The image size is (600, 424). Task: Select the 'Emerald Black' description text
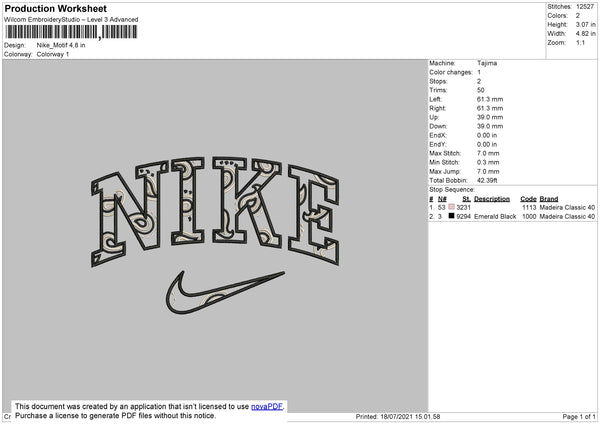pos(495,217)
